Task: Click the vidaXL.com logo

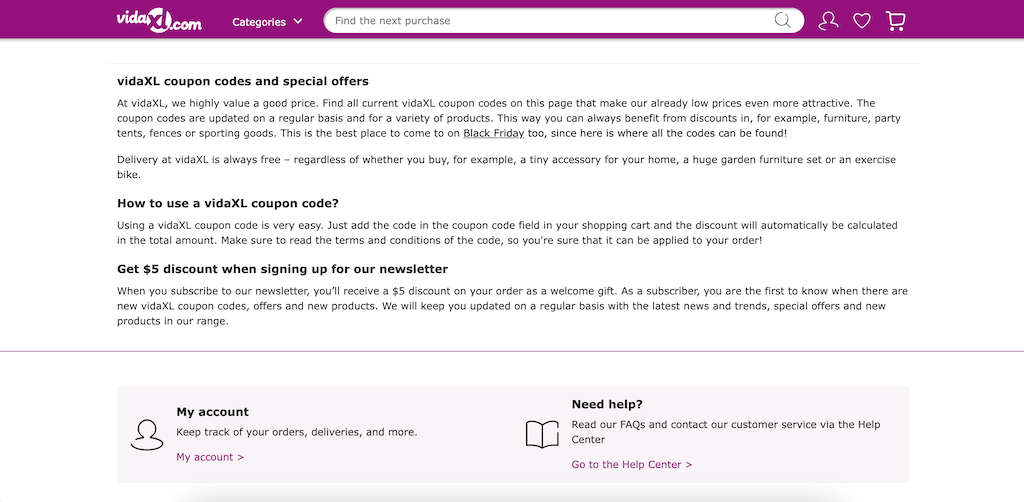Action: point(159,21)
